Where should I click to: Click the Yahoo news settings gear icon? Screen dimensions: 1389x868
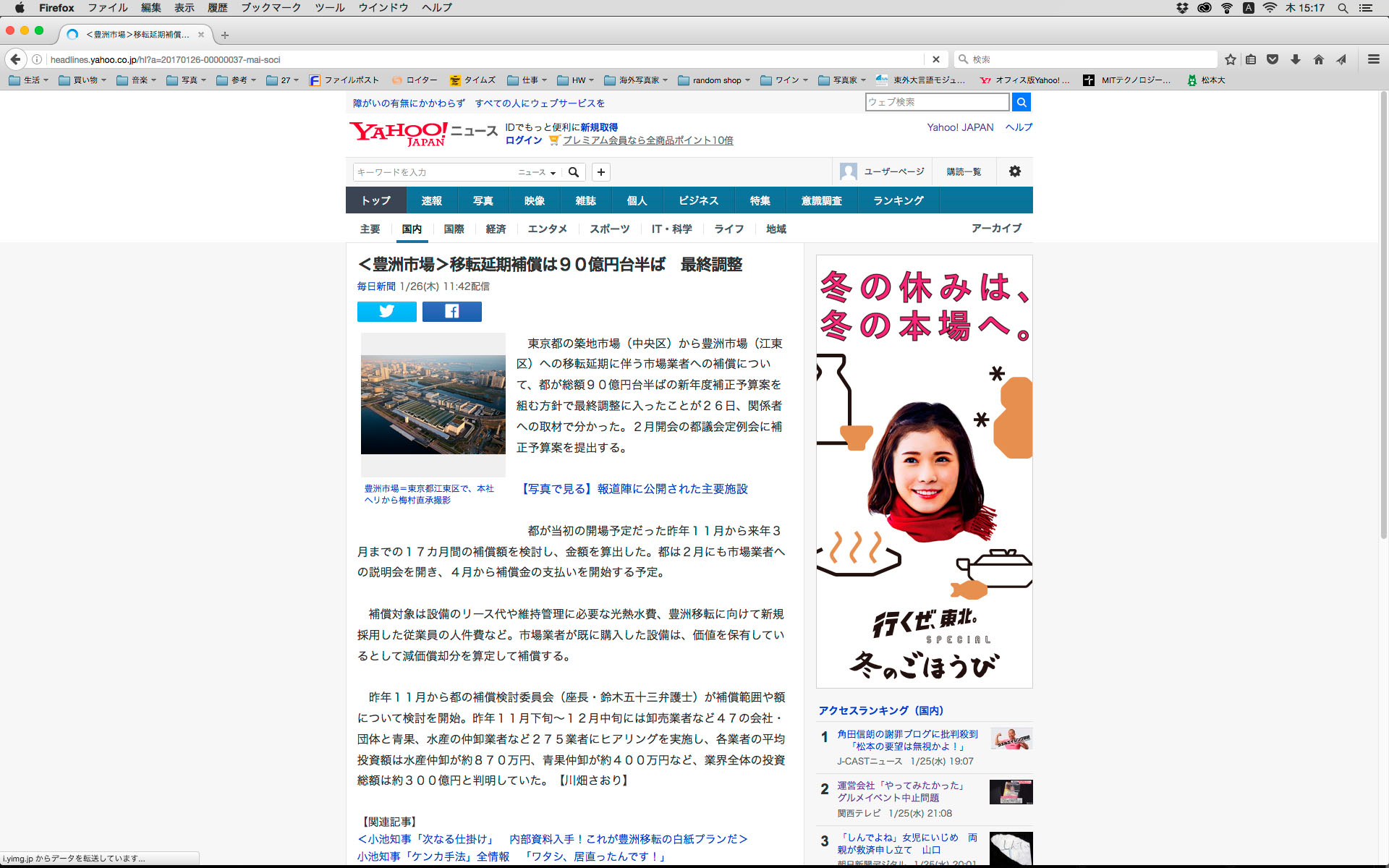[x=1014, y=171]
